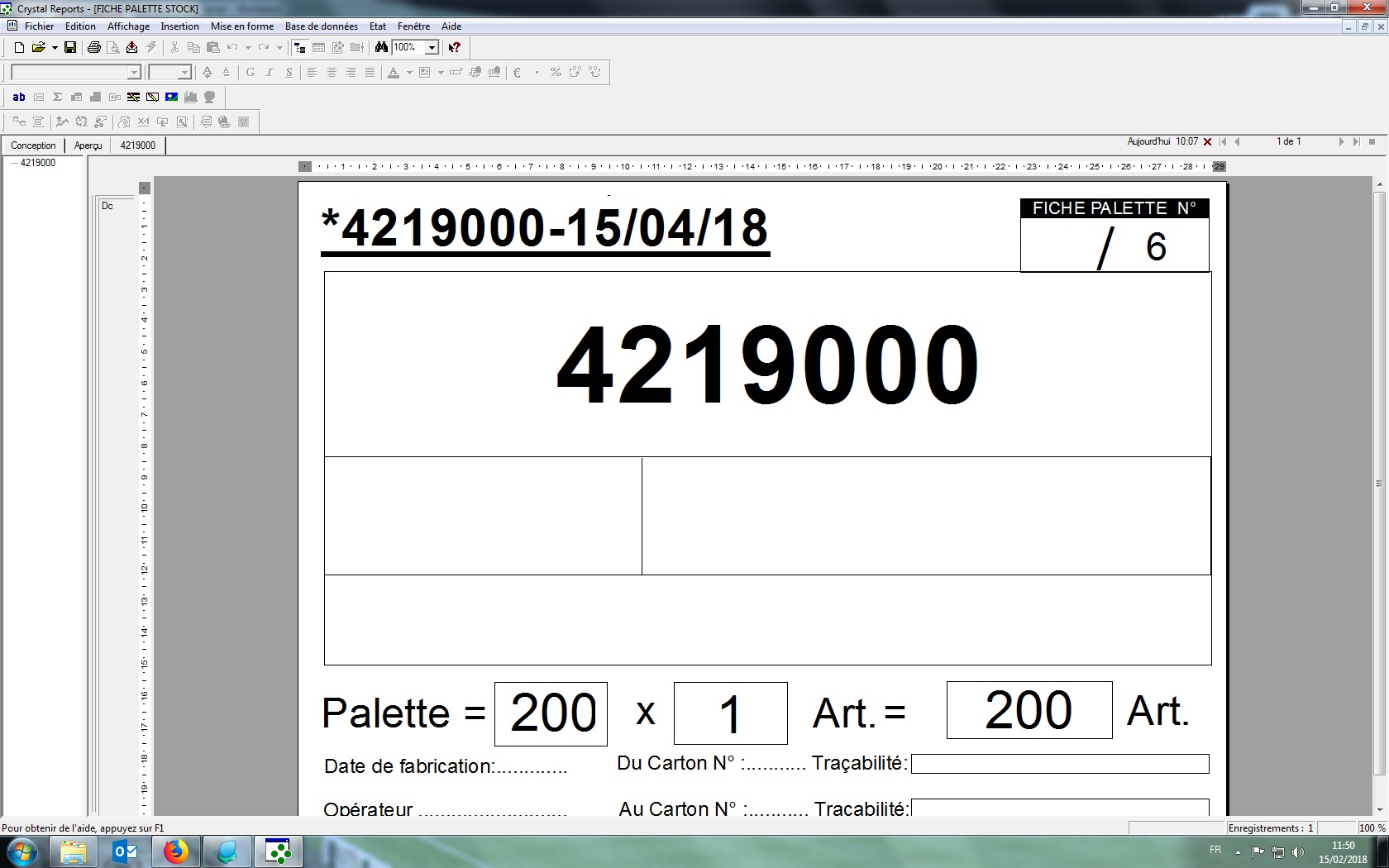Insert summary with the Sigma icon
1389x868 pixels.
[57, 98]
